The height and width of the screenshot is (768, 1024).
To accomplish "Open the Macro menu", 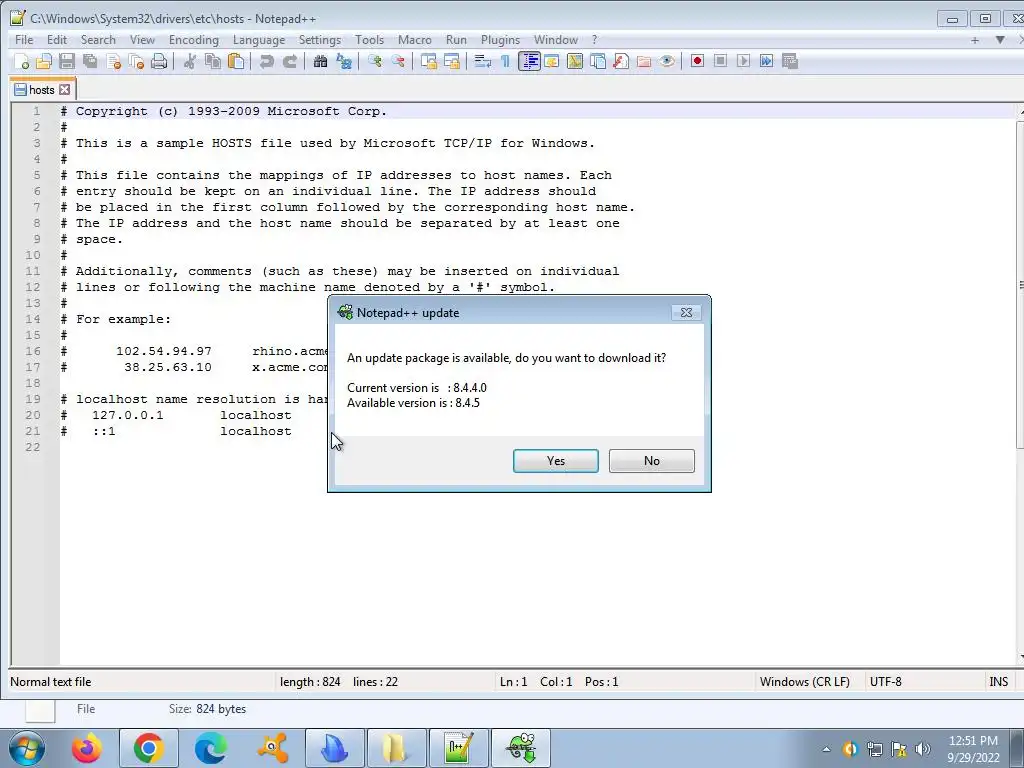I will (x=415, y=40).
